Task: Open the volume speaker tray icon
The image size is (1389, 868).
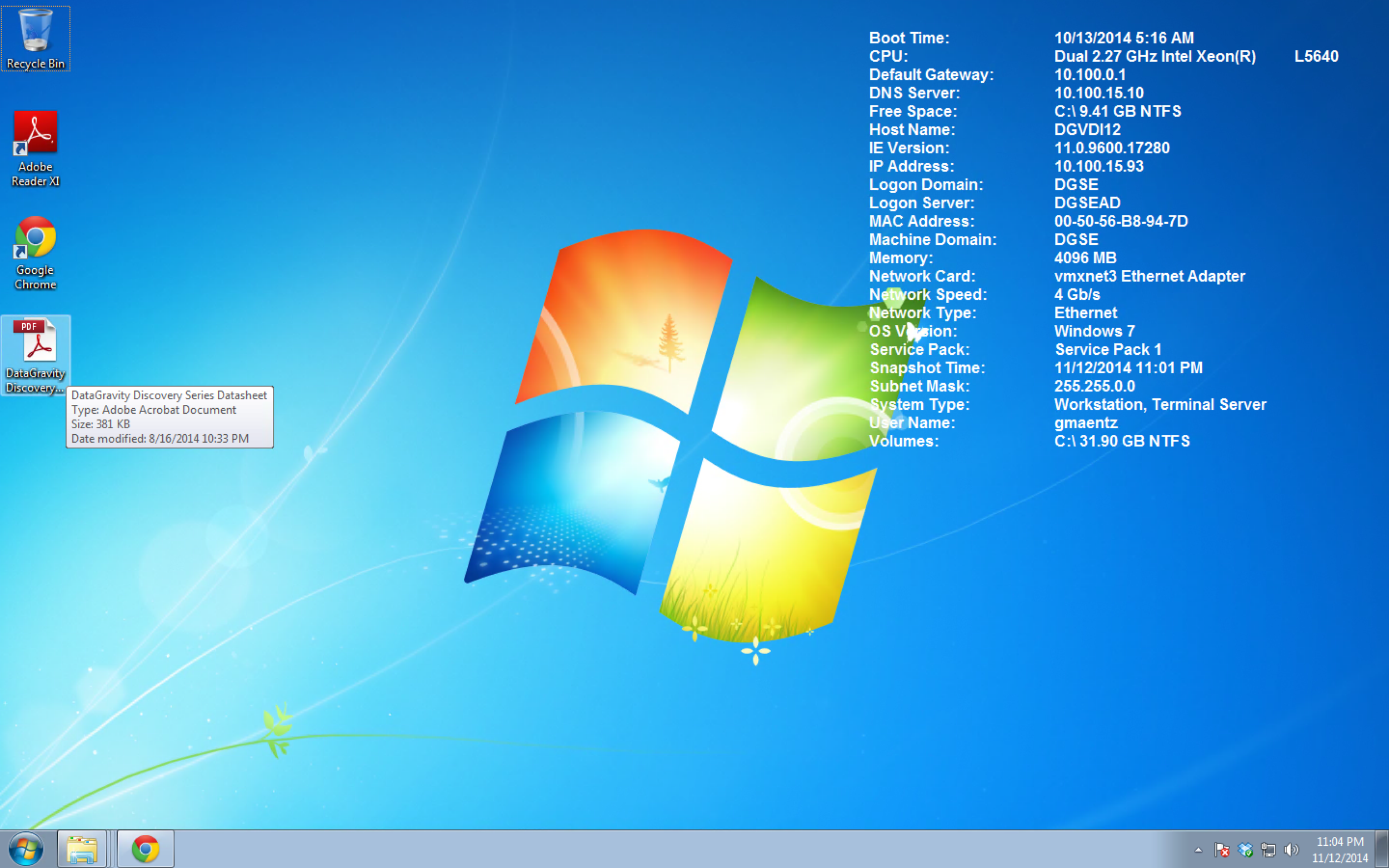Action: tap(1291, 850)
